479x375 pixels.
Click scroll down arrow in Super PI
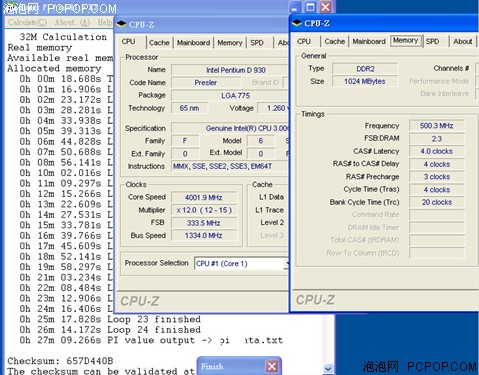pos(328,368)
